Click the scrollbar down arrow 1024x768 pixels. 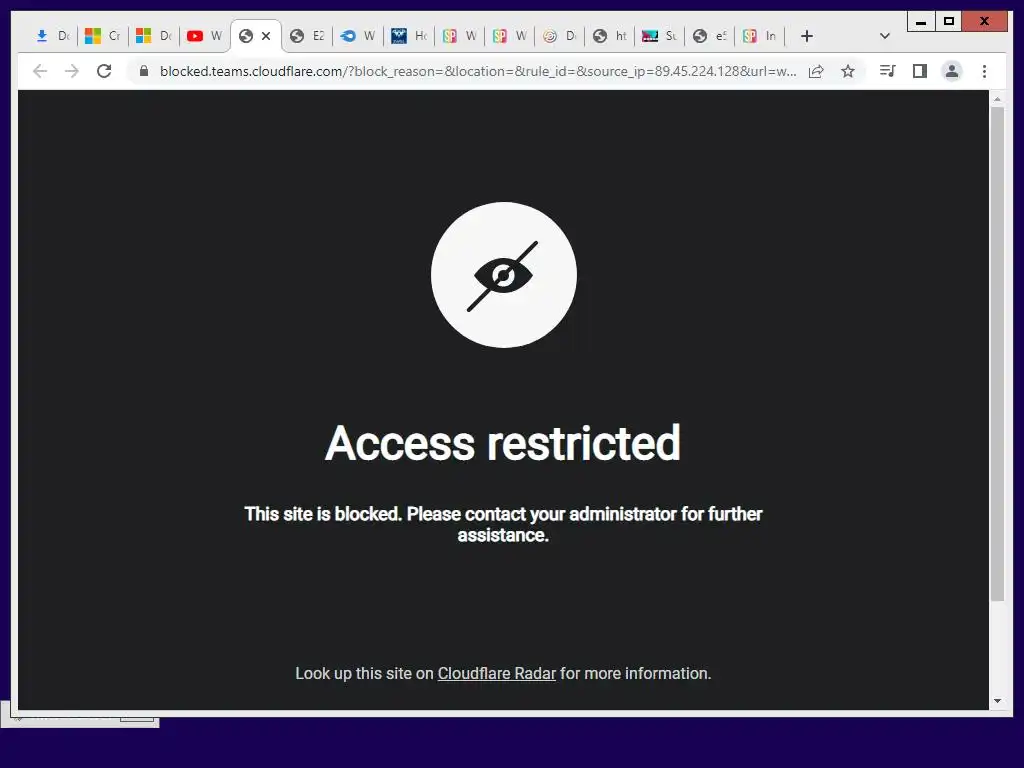tap(997, 701)
